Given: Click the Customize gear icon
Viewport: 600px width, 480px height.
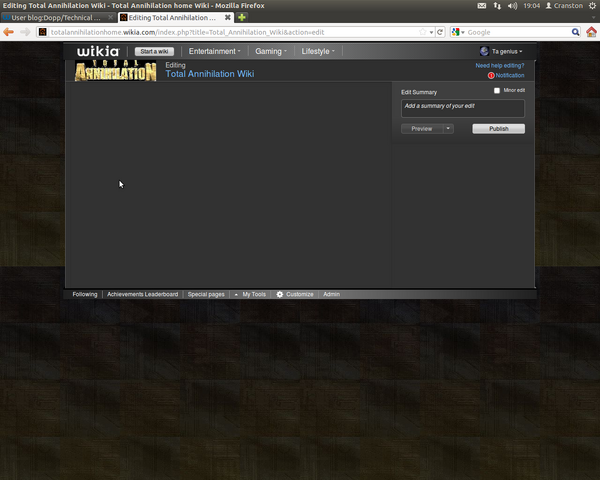Looking at the screenshot, I should click(280, 294).
